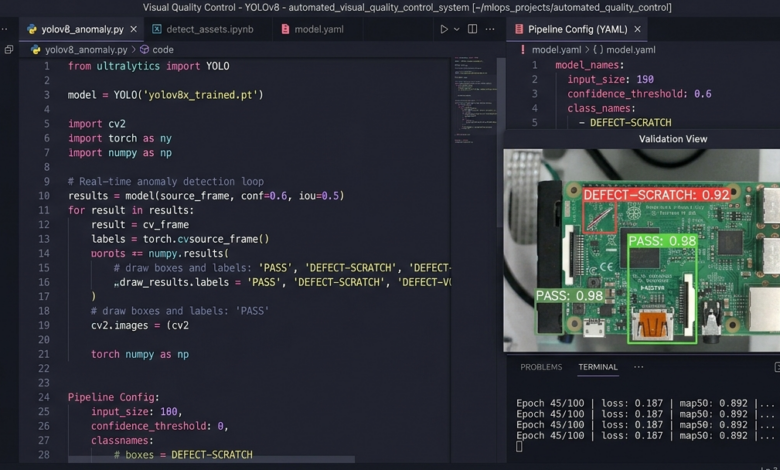Click 'confidence_threshold: 0.6' in YAML editor
This screenshot has width=780, height=470.
(x=639, y=94)
